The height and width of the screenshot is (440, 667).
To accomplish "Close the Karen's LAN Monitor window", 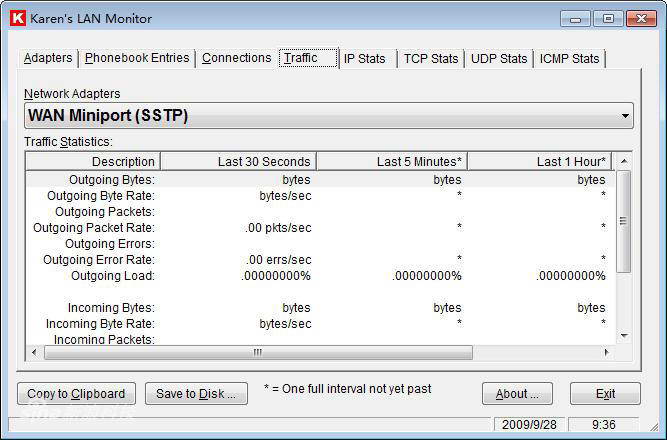I will 641,19.
